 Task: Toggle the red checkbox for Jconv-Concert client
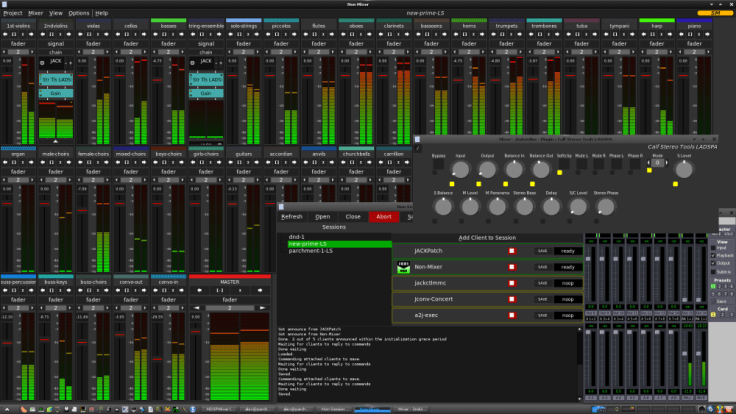pos(511,298)
